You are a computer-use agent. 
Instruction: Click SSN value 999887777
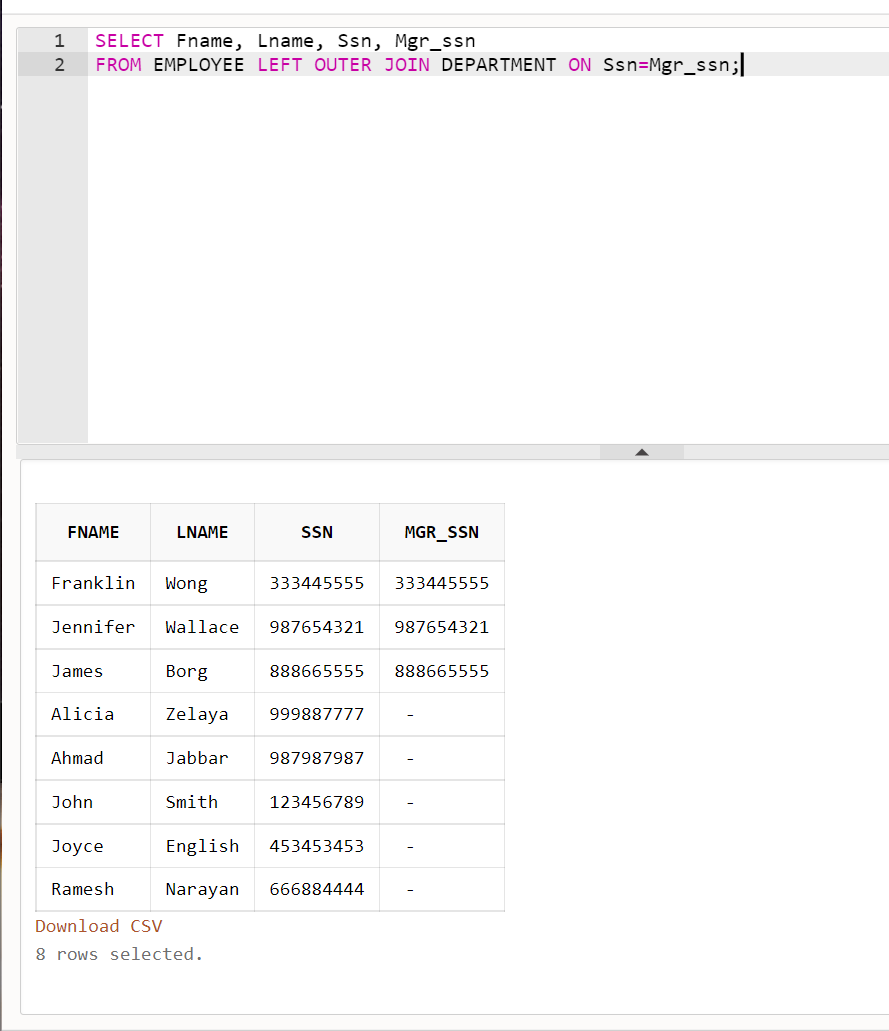click(x=317, y=714)
